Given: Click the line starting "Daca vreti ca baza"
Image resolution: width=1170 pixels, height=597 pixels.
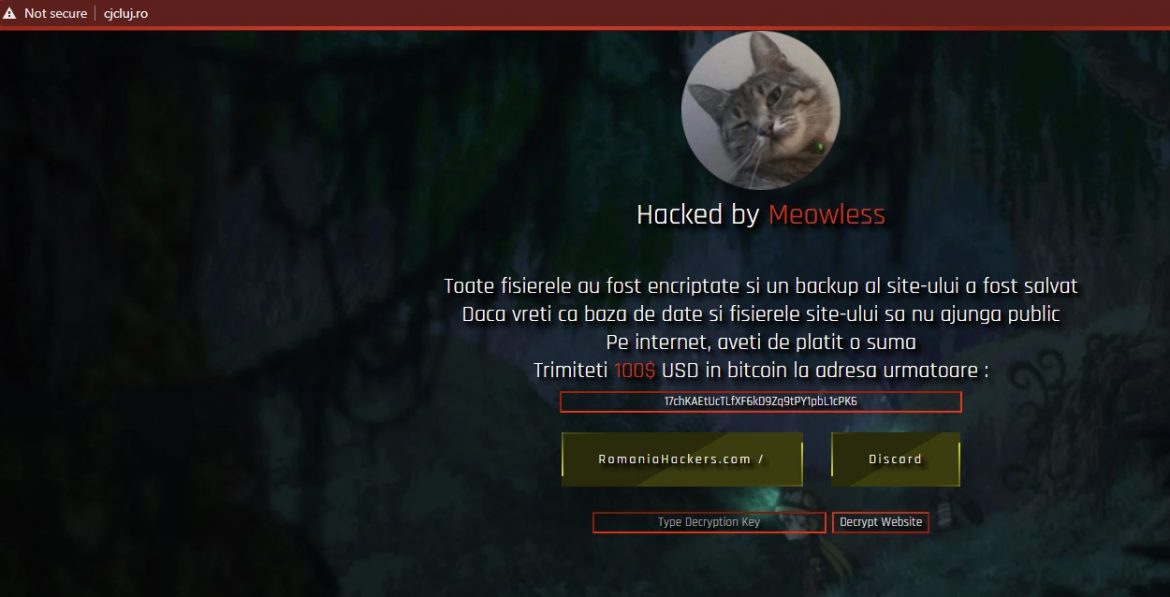Looking at the screenshot, I should (760, 314).
